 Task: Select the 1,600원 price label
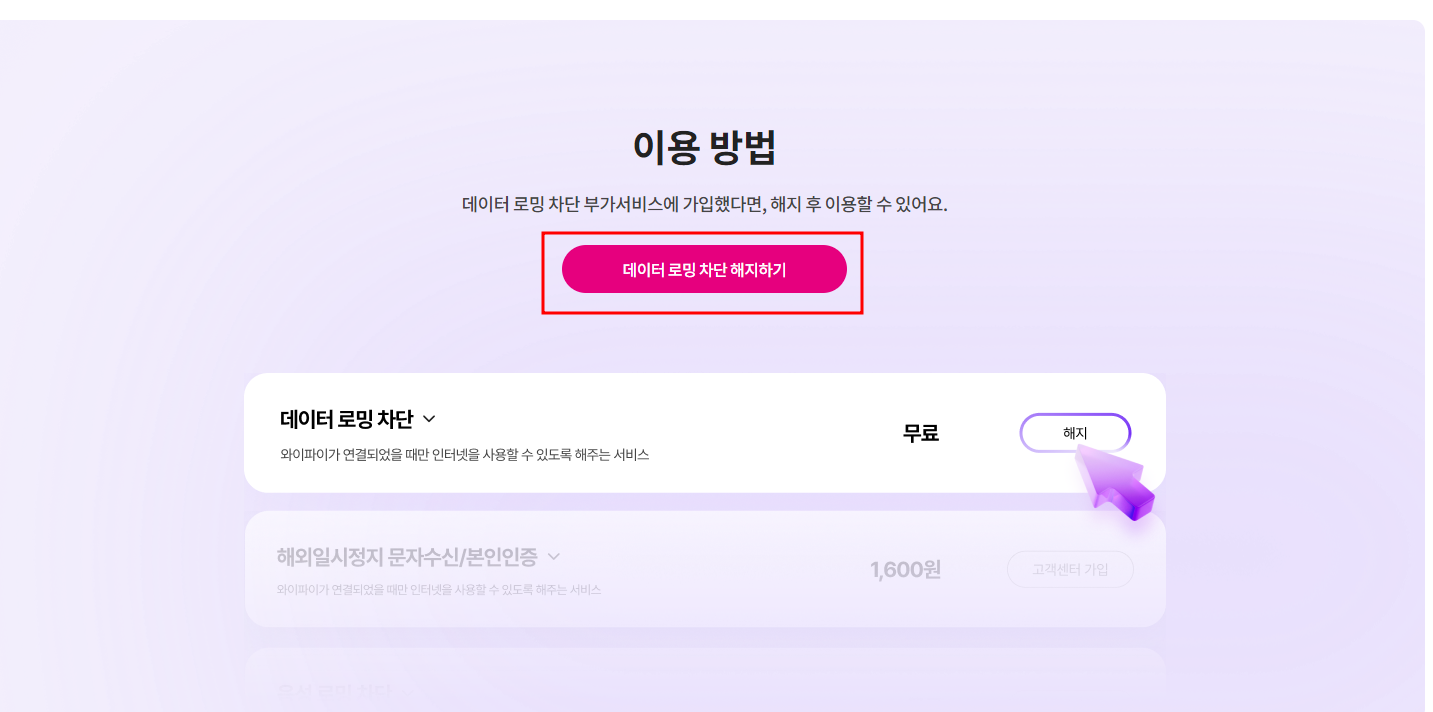[903, 569]
